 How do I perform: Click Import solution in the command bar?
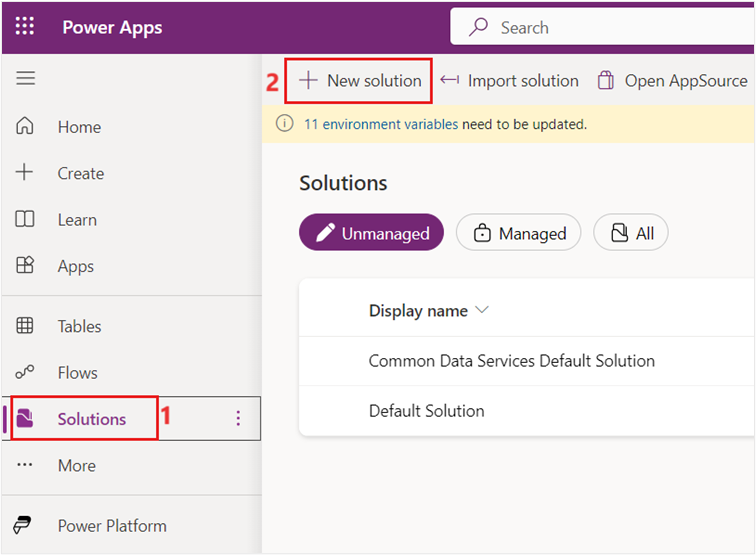(x=510, y=81)
